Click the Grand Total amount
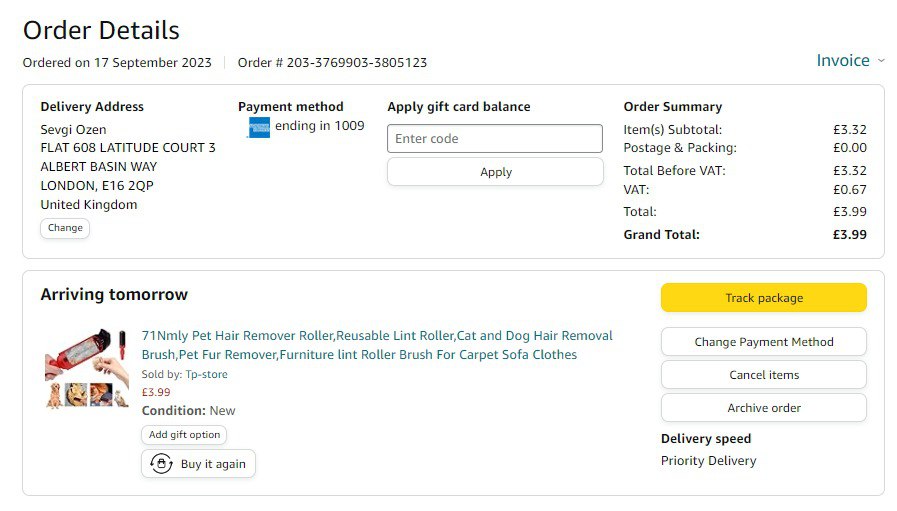Viewport: 897px width, 511px height. point(849,235)
